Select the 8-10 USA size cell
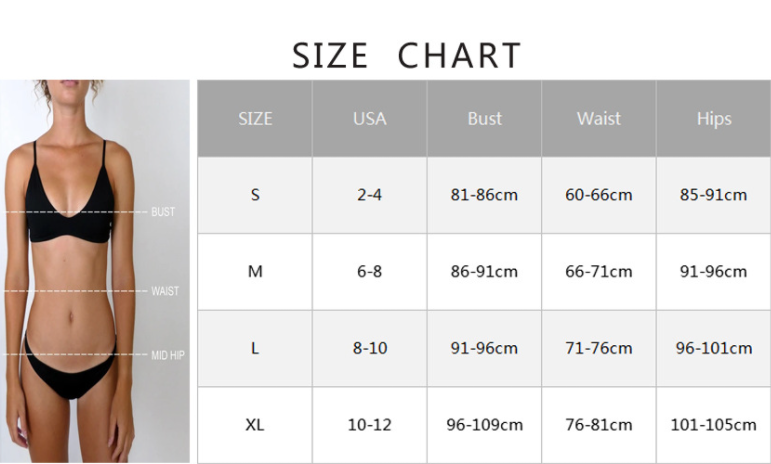 (x=369, y=349)
